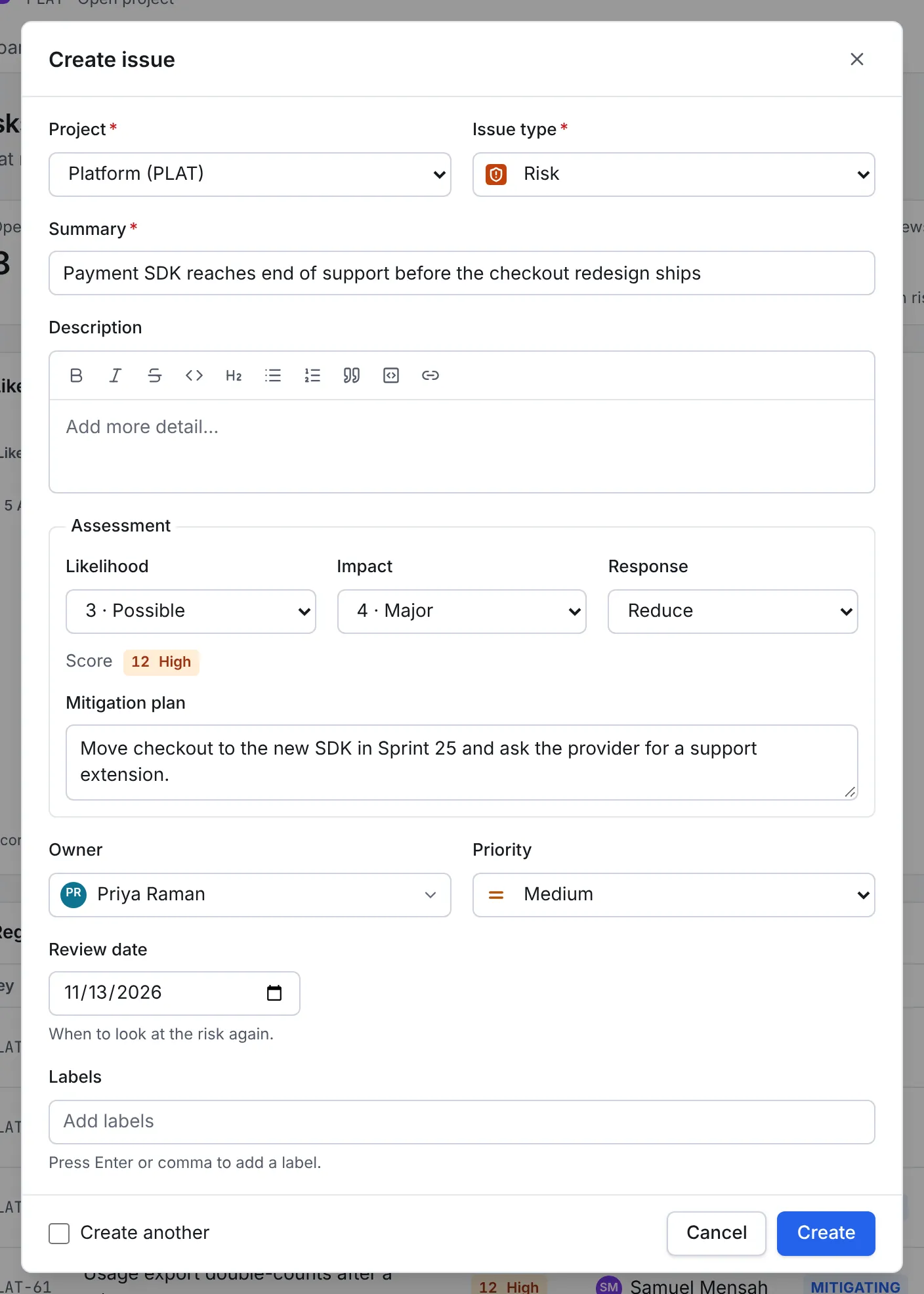Click the resize handle of Mitigation plan
The image size is (924, 1294).
850,792
